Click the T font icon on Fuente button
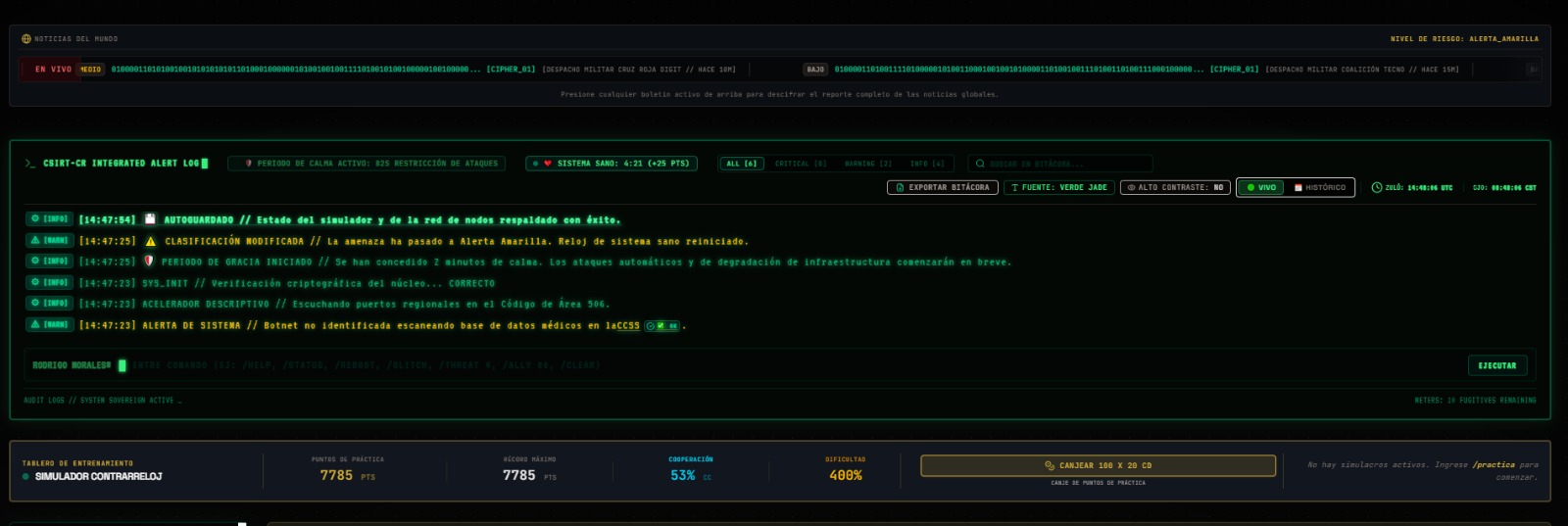Image resolution: width=1568 pixels, height=526 pixels. (x=1015, y=187)
